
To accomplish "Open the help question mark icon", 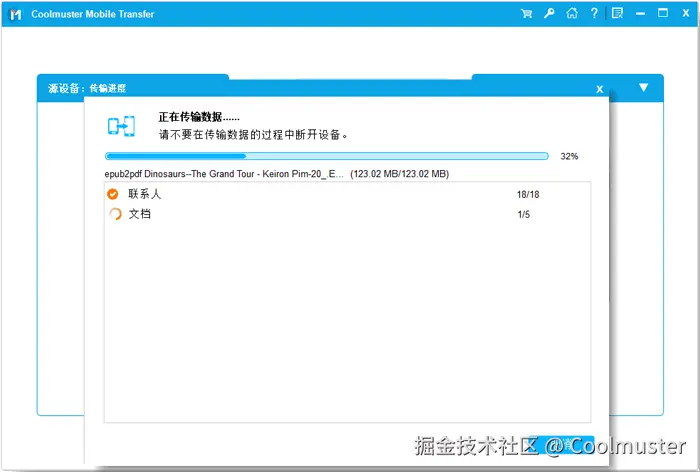I will 594,13.
